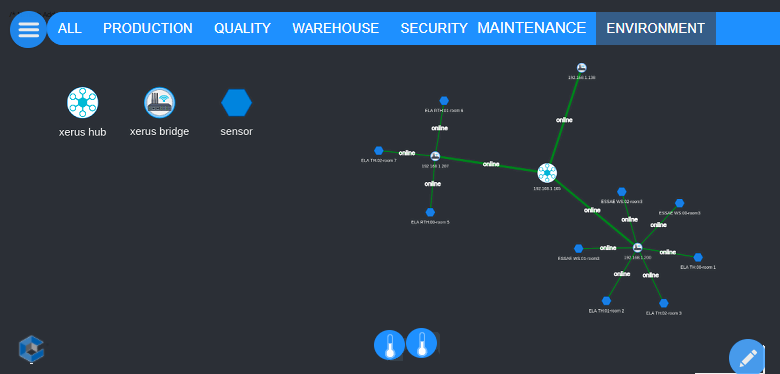Switch to the PRODUCTION tab
780x374 pixels.
point(148,28)
